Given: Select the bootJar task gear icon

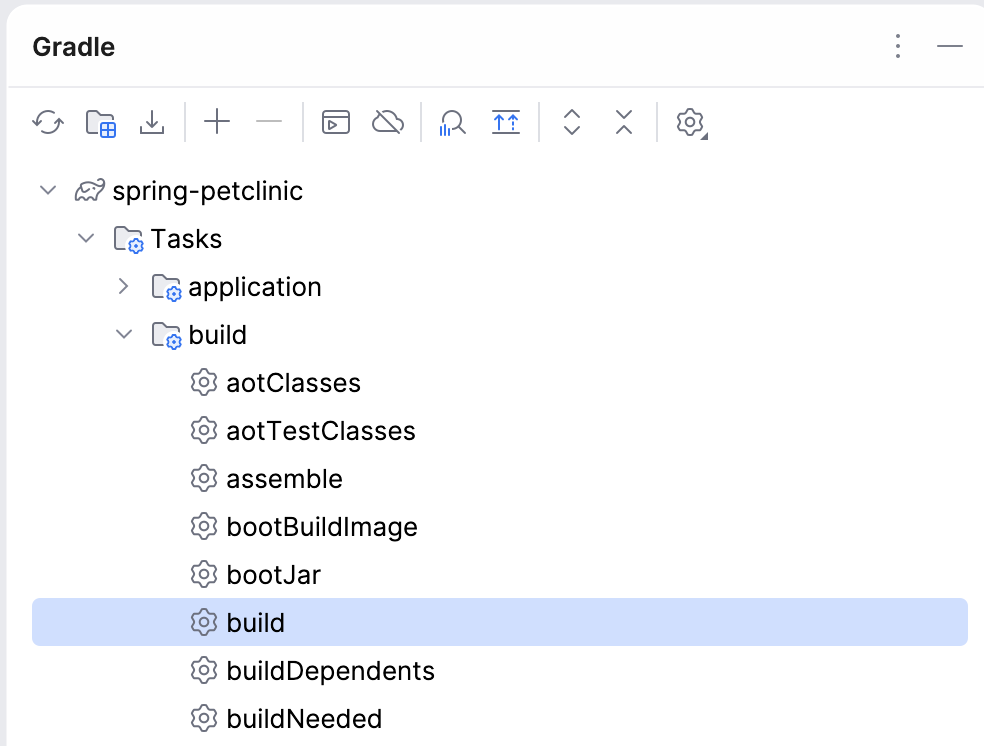Looking at the screenshot, I should coord(204,574).
